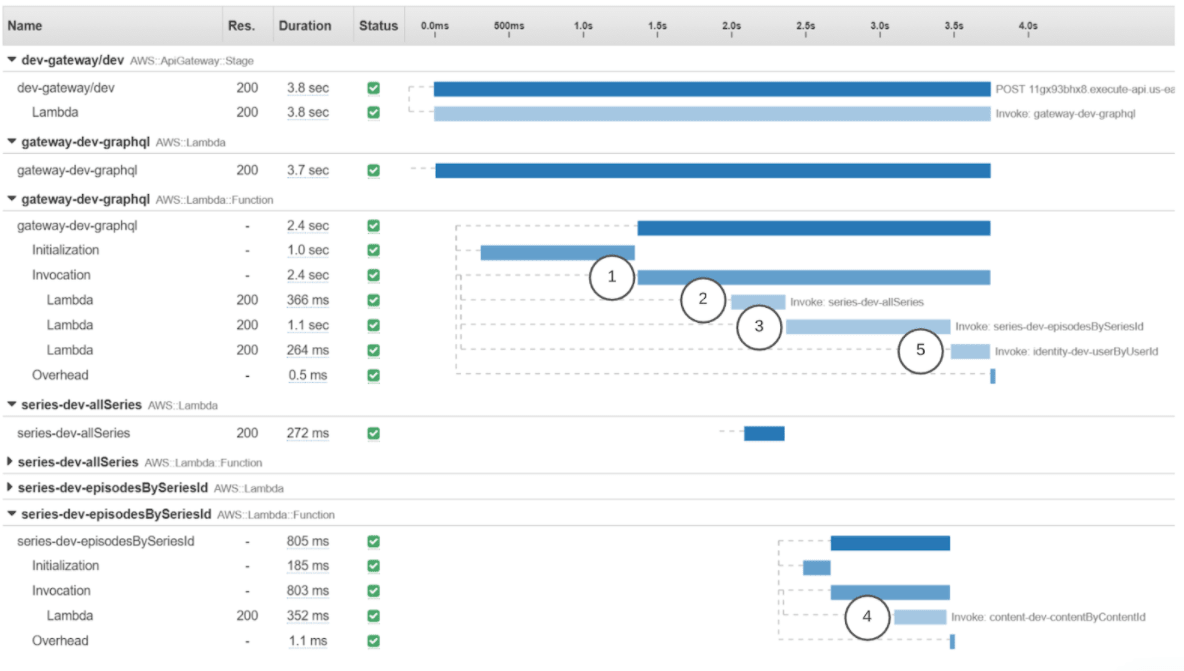Click the '805 ms' duration value
This screenshot has height=671, width=1184.
pyautogui.click(x=307, y=541)
